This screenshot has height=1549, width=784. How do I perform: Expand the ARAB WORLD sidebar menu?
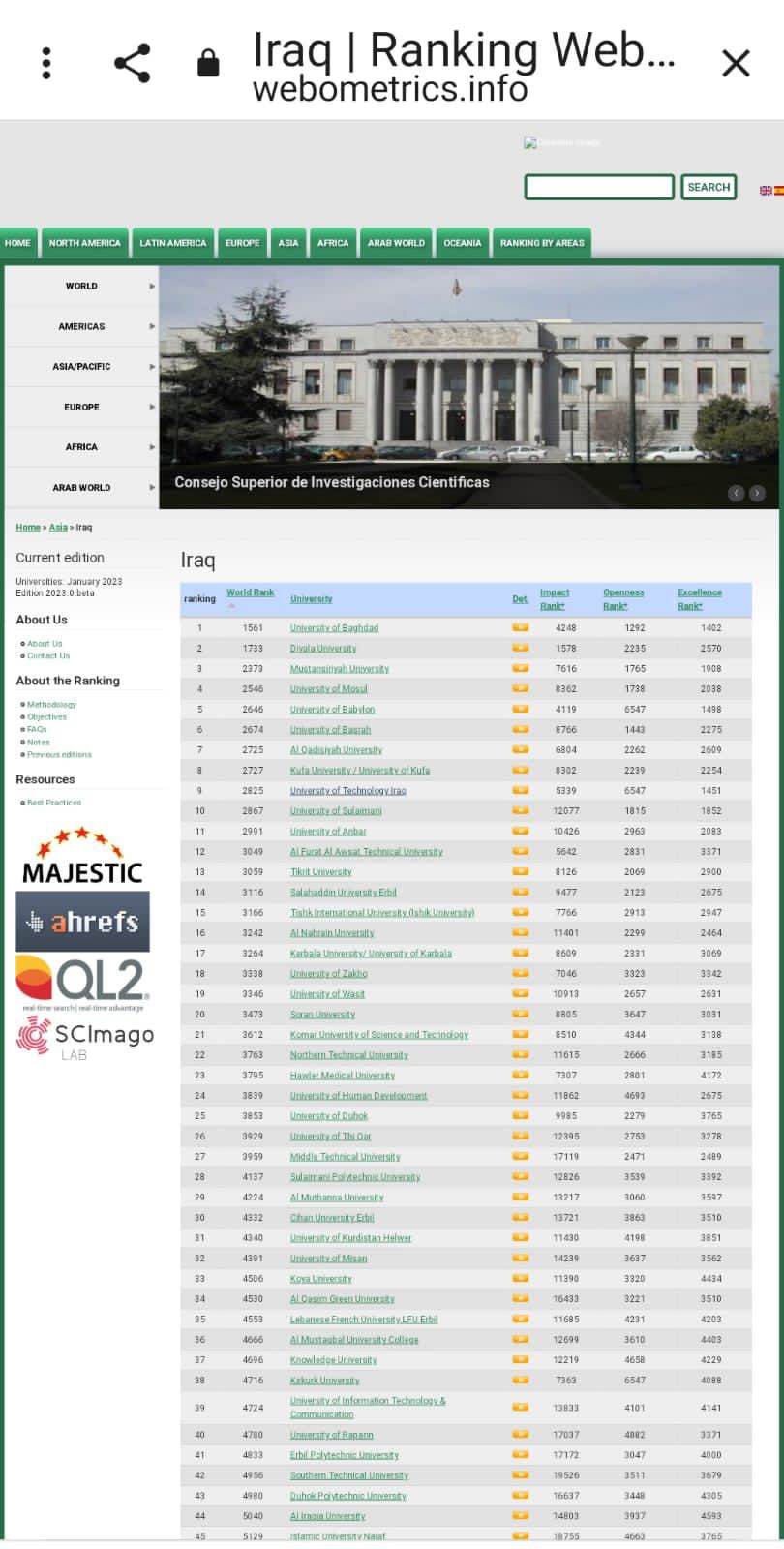(x=82, y=487)
